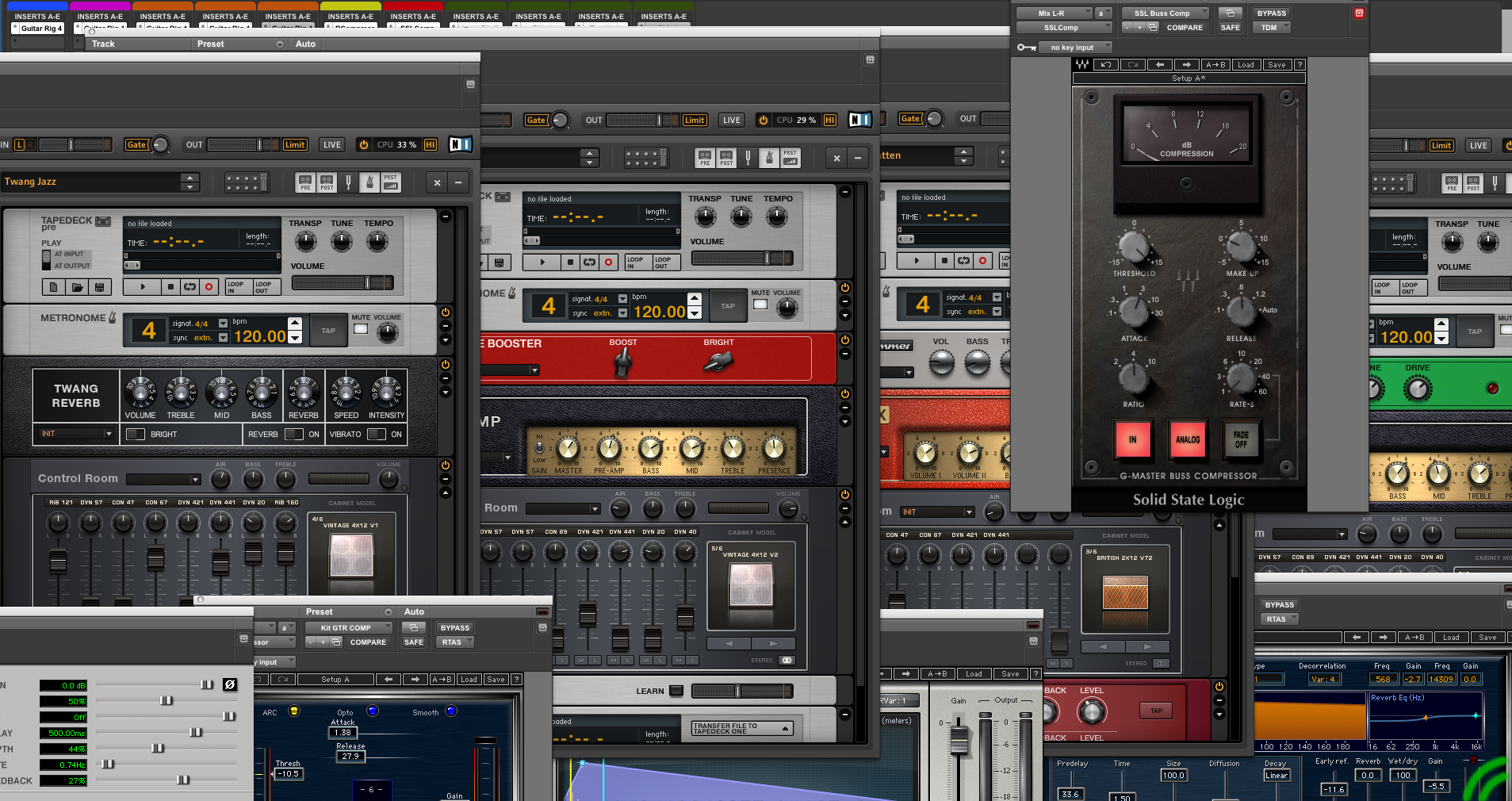Toggle Gate button beside CPU 33 % window
1512x801 pixels.
tap(136, 144)
